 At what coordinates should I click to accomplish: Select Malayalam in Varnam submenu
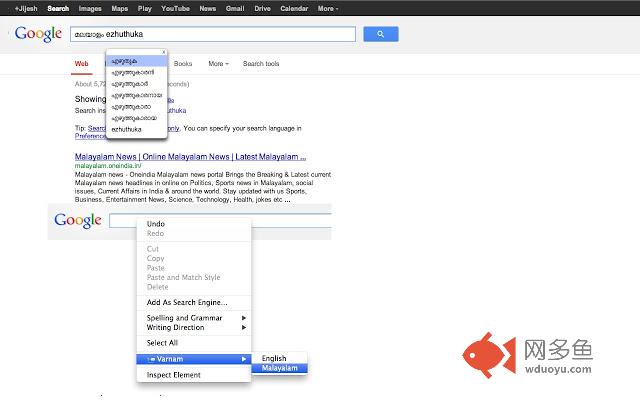pos(279,368)
